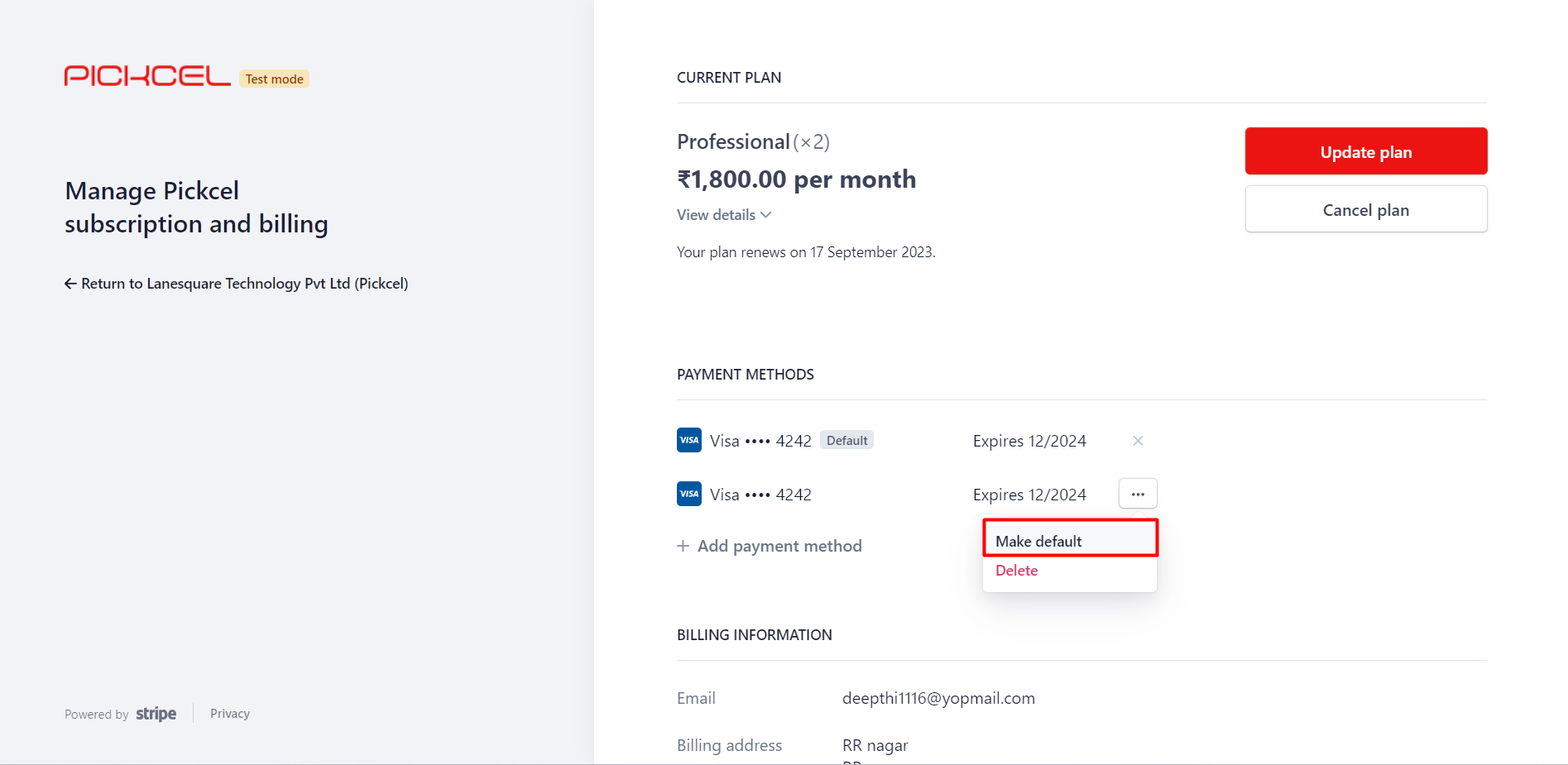Click the Professional plan name
Viewport: 1568px width, 765px height.
[733, 142]
